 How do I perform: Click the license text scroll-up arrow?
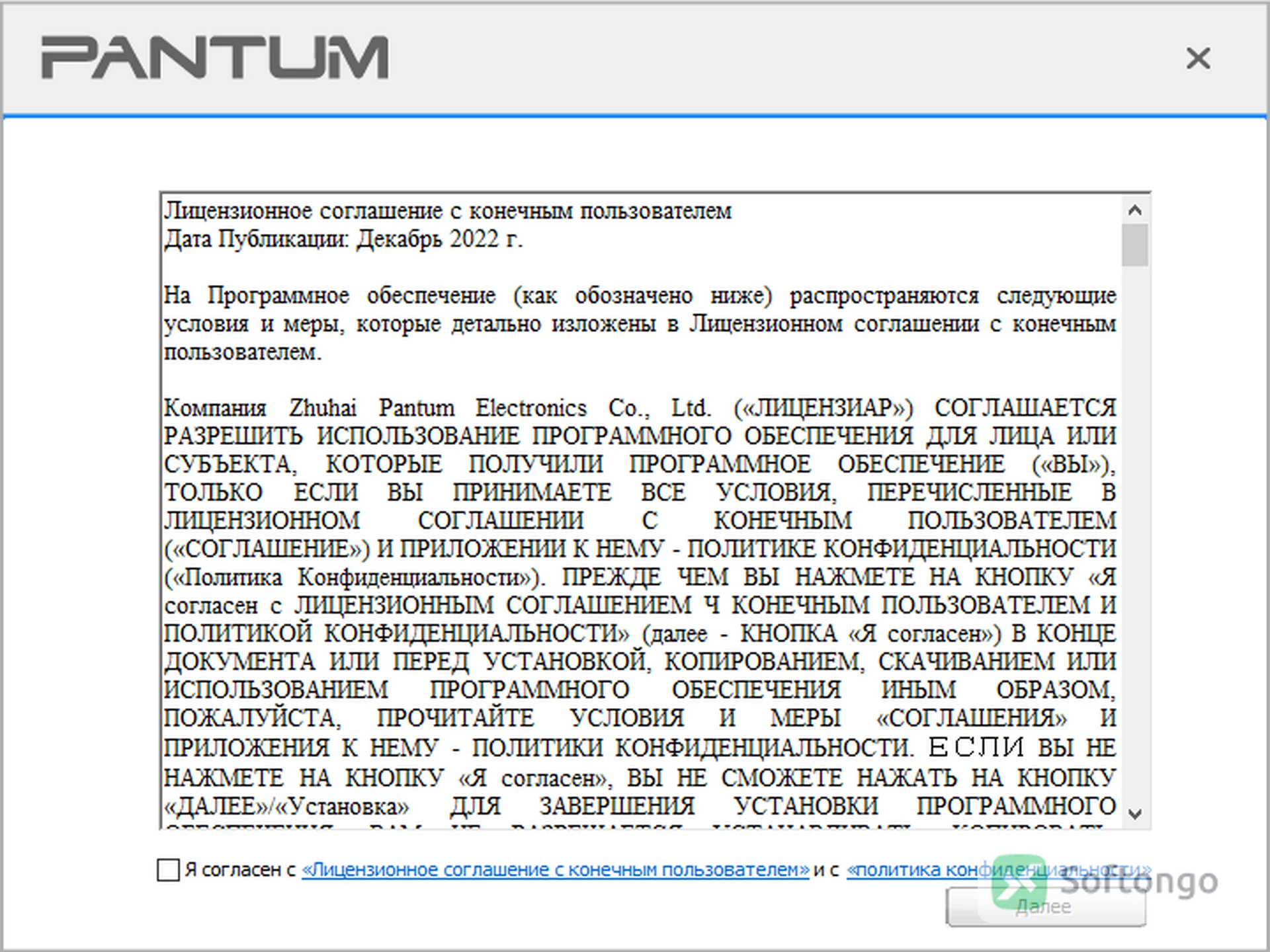point(1135,211)
